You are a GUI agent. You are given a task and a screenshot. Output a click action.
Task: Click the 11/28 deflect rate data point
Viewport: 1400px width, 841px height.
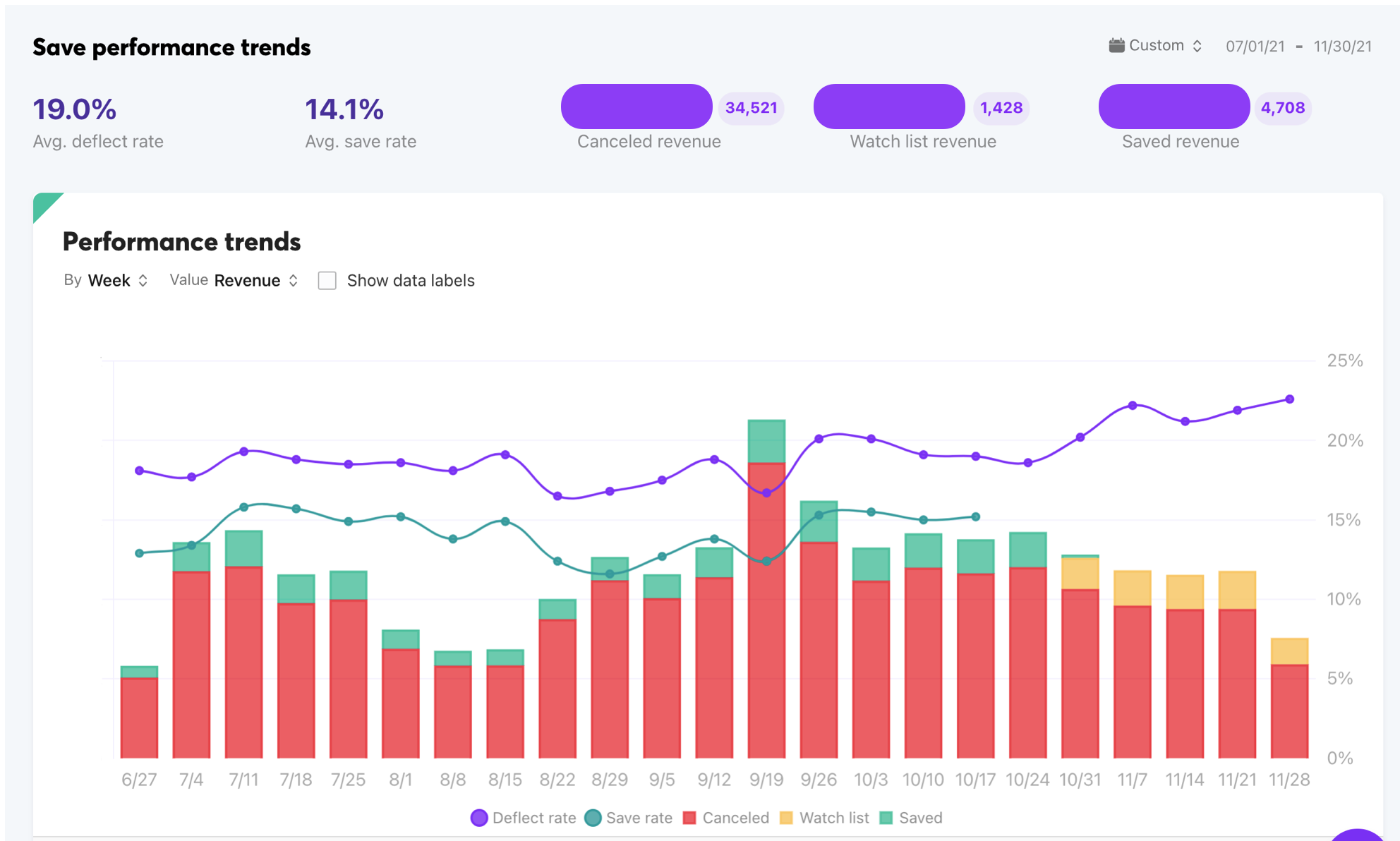[1289, 399]
